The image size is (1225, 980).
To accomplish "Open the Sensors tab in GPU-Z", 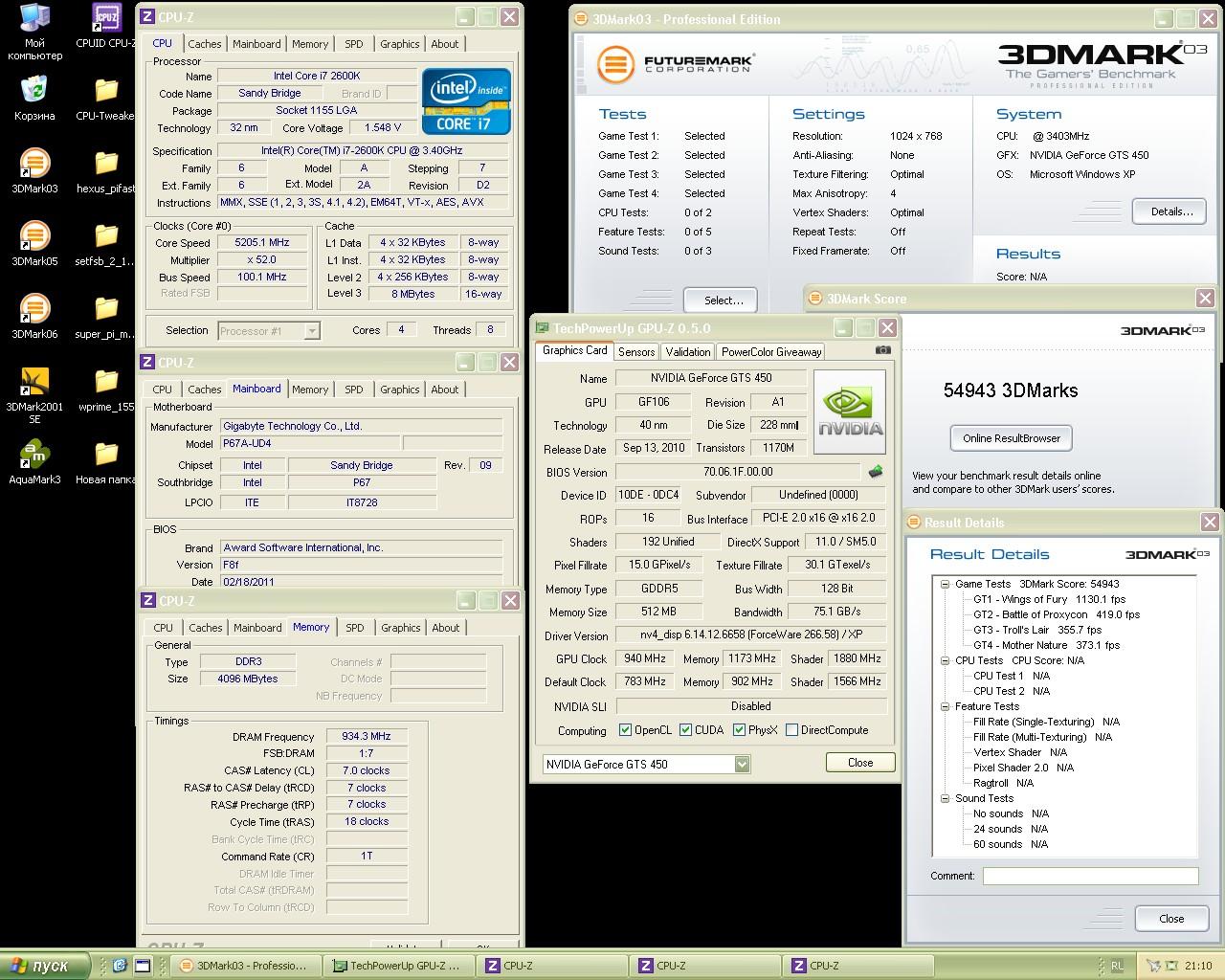I will (x=636, y=351).
